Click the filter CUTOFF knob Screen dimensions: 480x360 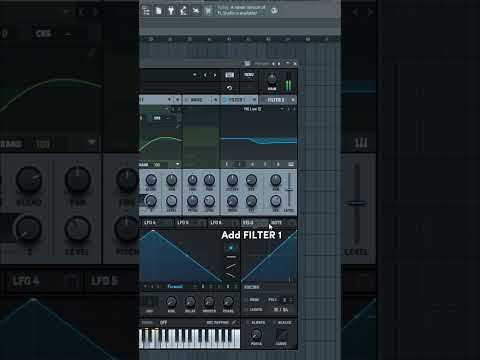[232, 180]
